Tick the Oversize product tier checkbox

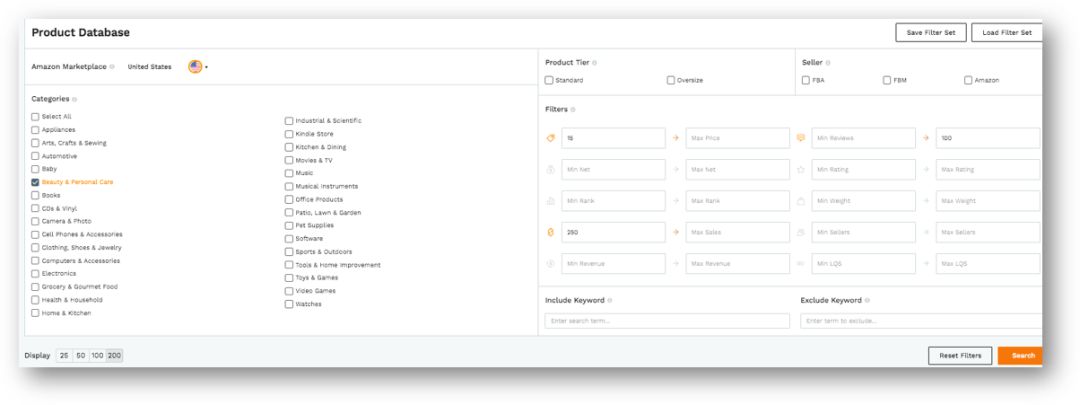coord(670,80)
